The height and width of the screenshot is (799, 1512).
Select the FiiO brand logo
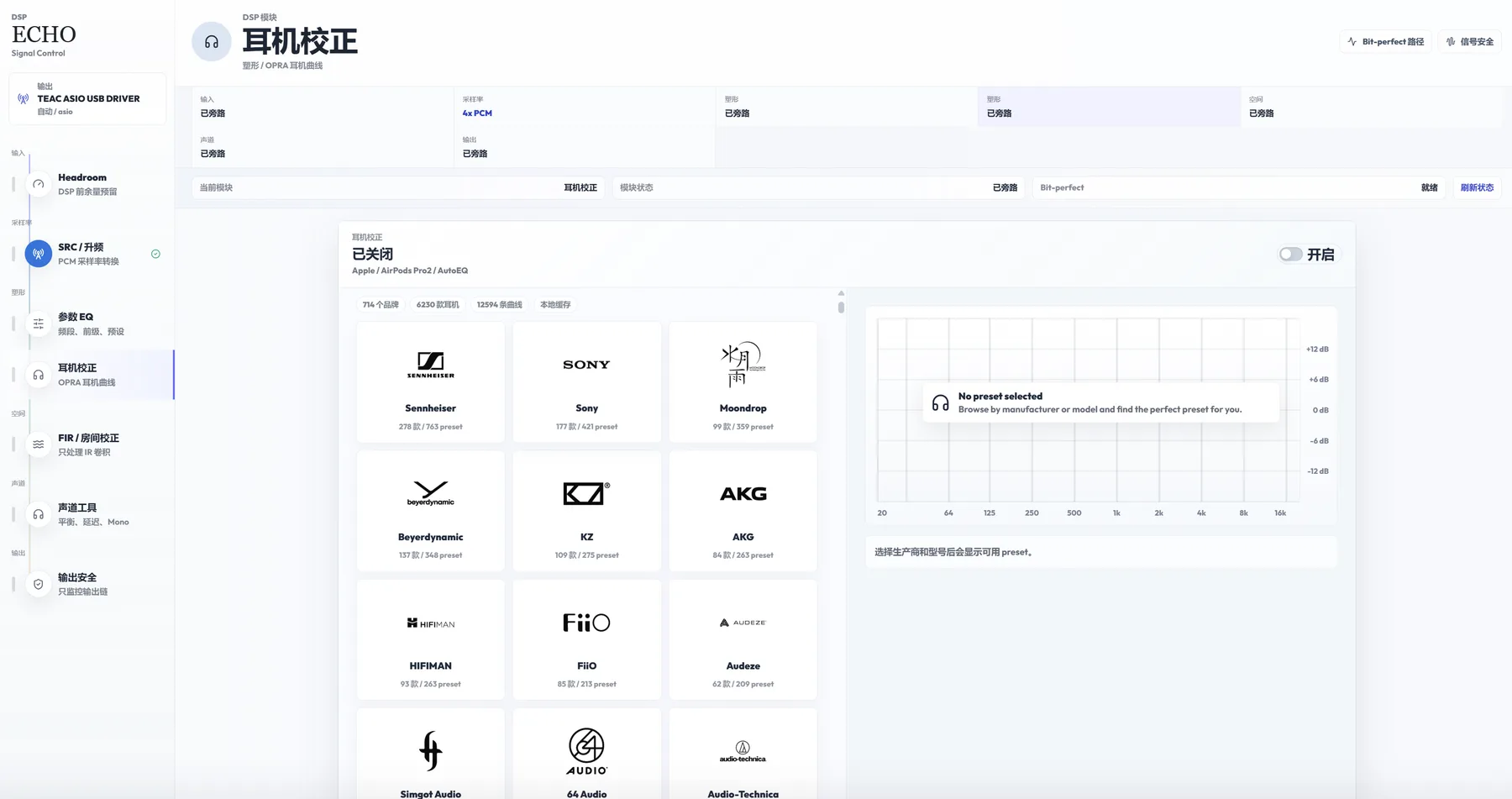[x=586, y=623]
